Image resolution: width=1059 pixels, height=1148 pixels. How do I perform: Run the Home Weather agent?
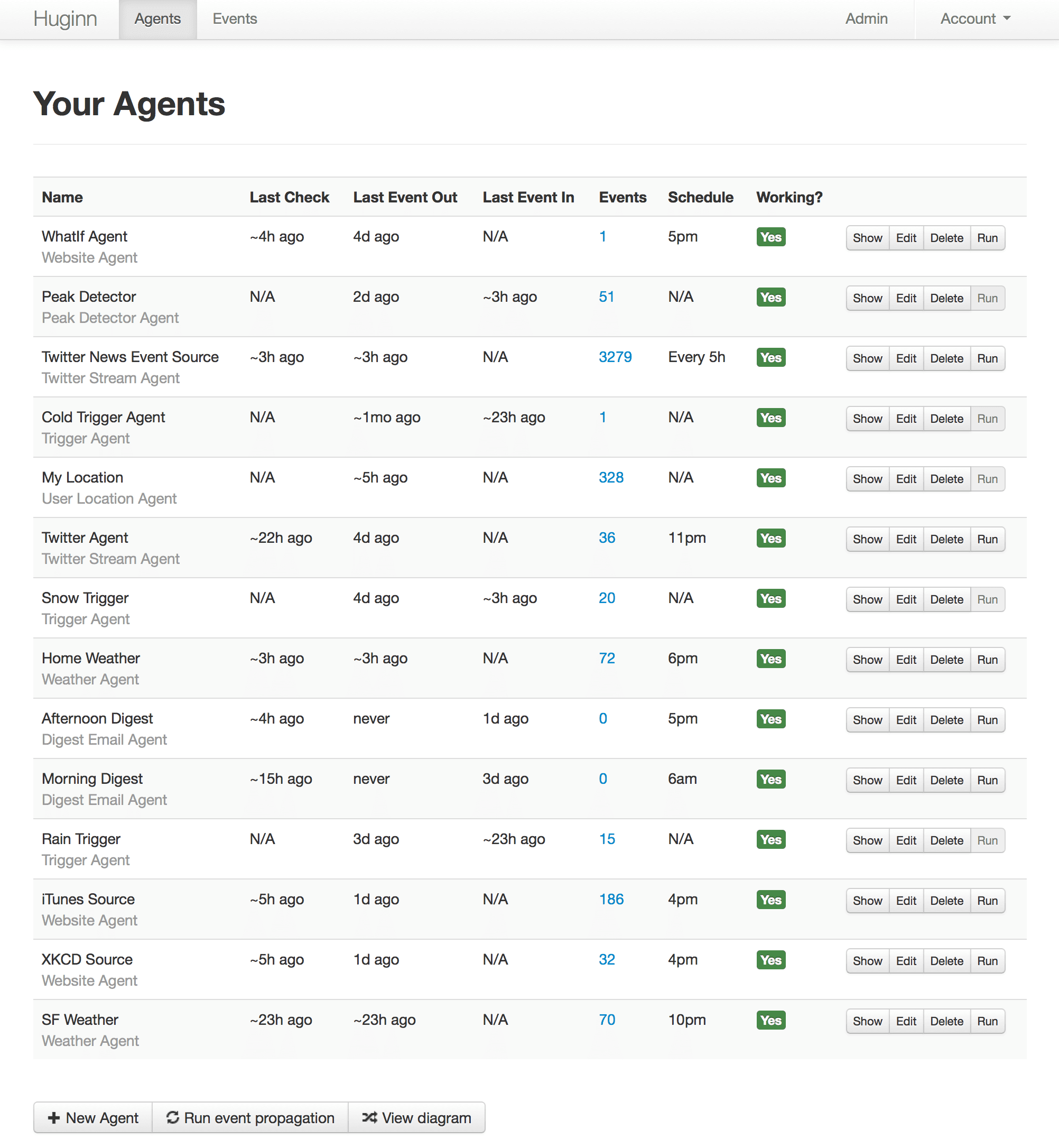click(987, 660)
